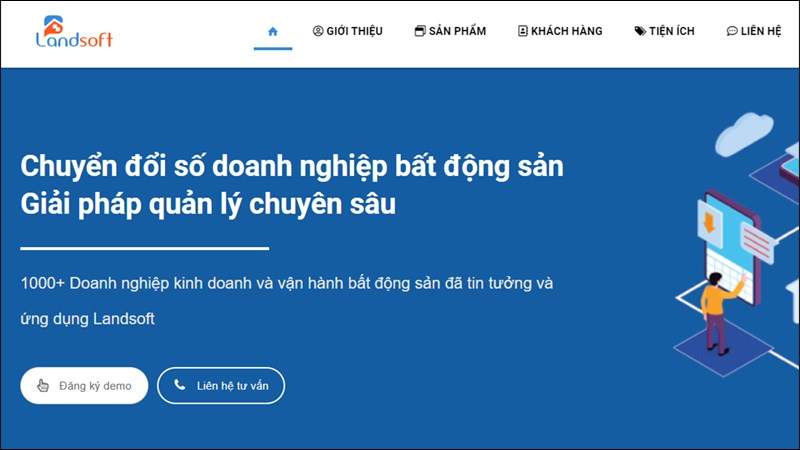Click the paragraph starting 1000+ Doanh nghiệp
Viewport: 800px width, 450px height.
287,301
